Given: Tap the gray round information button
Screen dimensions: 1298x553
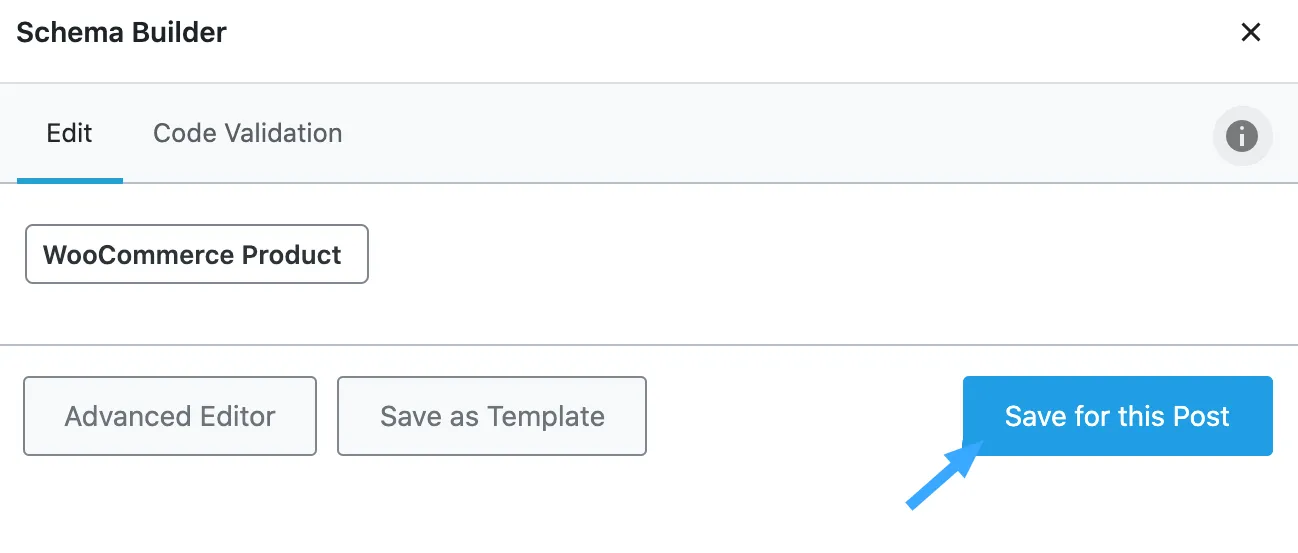Looking at the screenshot, I should point(1242,135).
